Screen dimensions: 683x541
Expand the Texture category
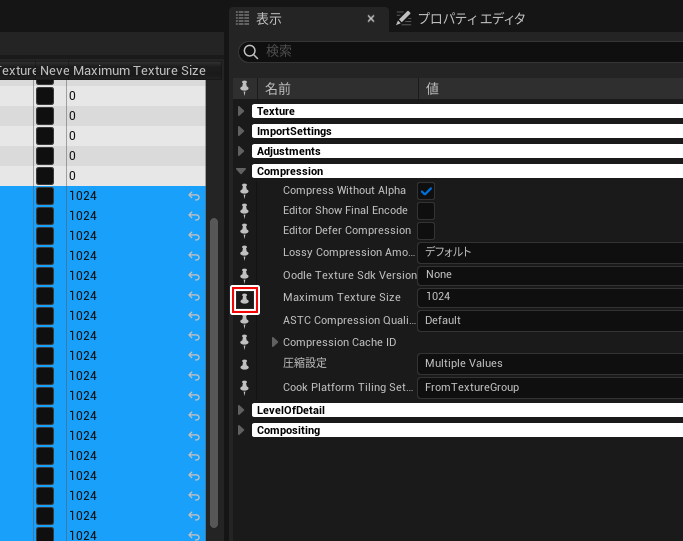[241, 111]
